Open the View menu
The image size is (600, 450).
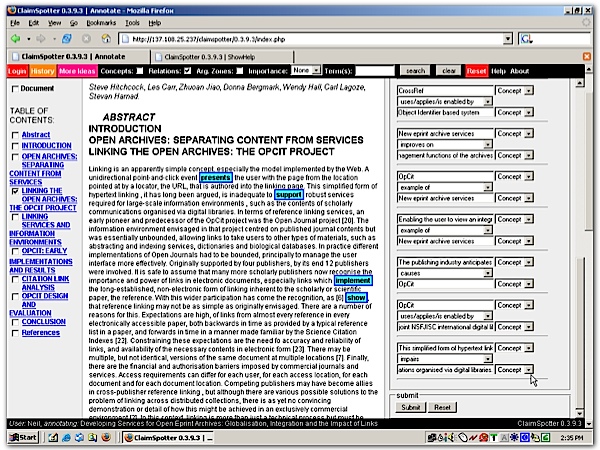click(54, 23)
